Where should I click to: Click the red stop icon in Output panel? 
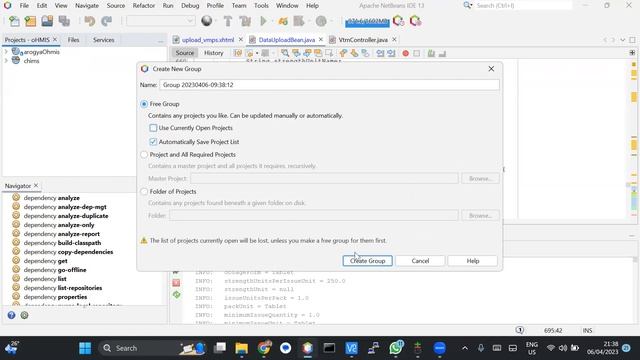[x=176, y=282]
